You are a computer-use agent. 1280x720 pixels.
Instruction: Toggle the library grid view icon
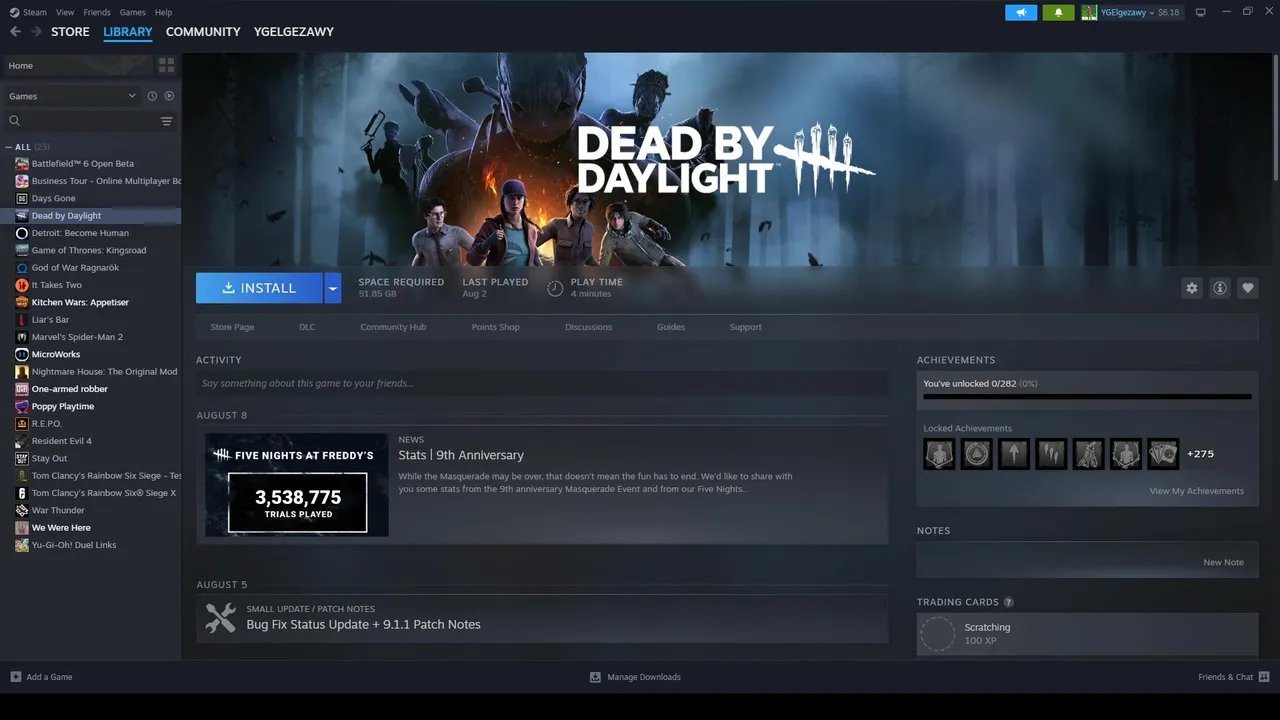click(166, 65)
